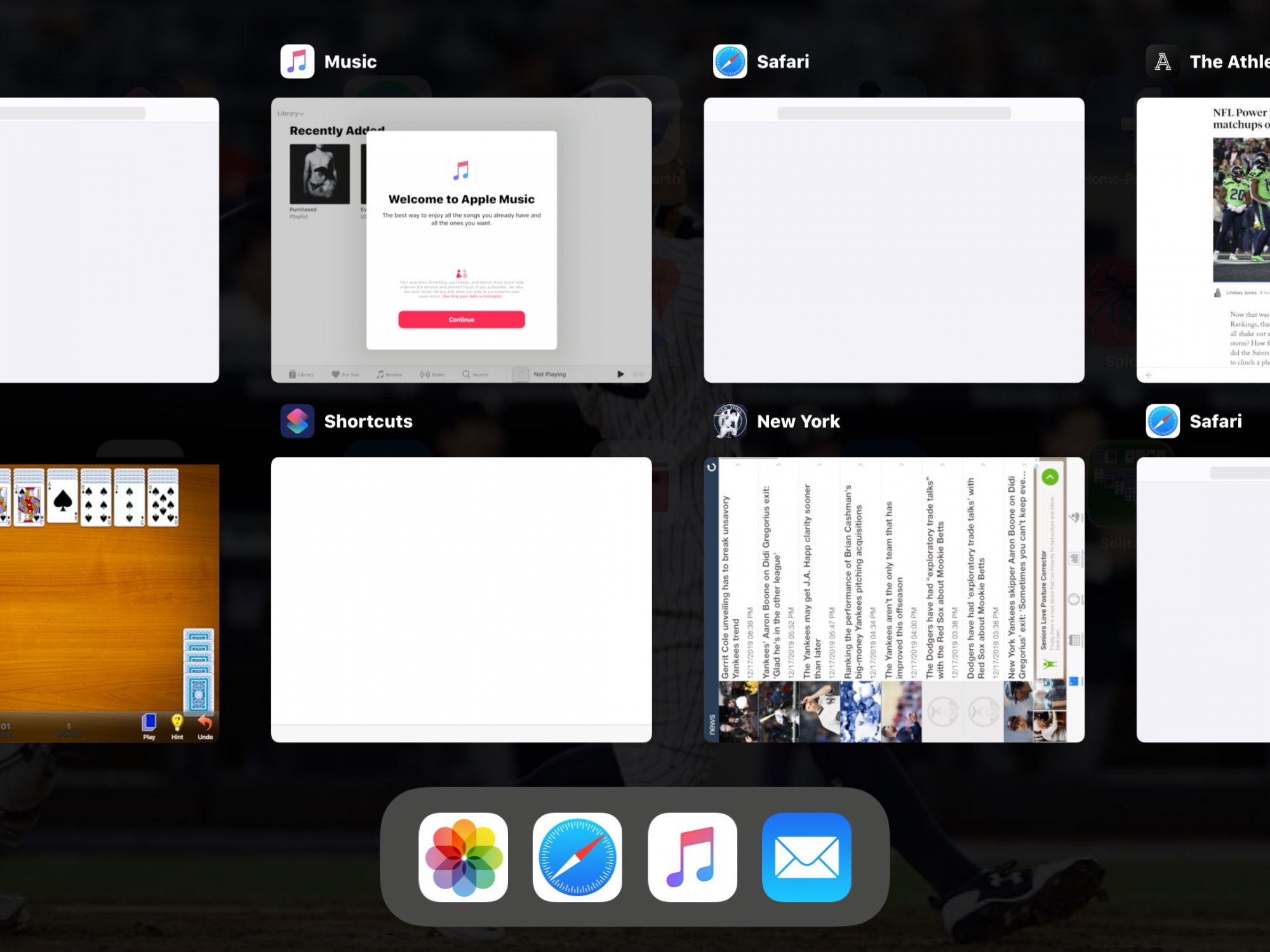
Task: Switch to the Music app card
Action: coord(461,240)
